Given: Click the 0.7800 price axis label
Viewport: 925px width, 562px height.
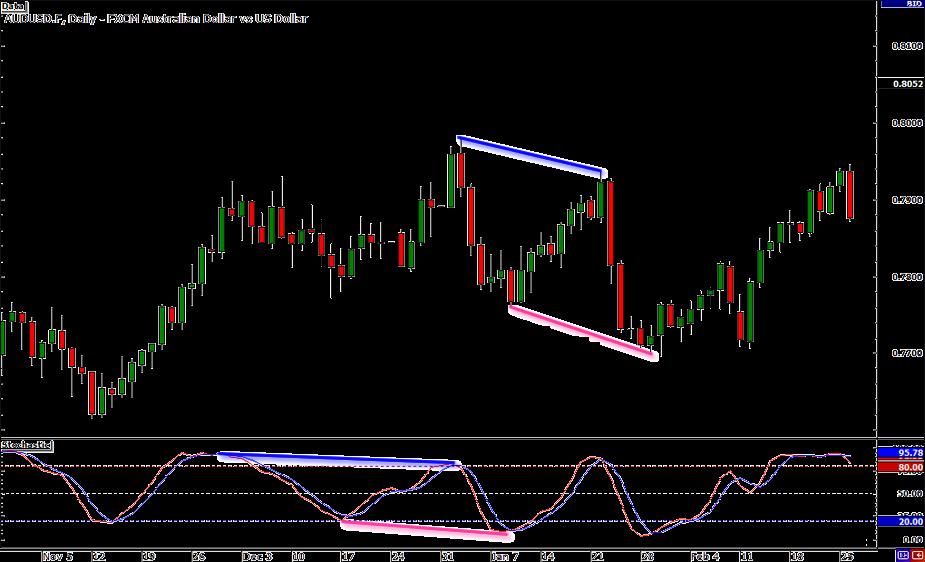Looking at the screenshot, I should pos(907,277).
